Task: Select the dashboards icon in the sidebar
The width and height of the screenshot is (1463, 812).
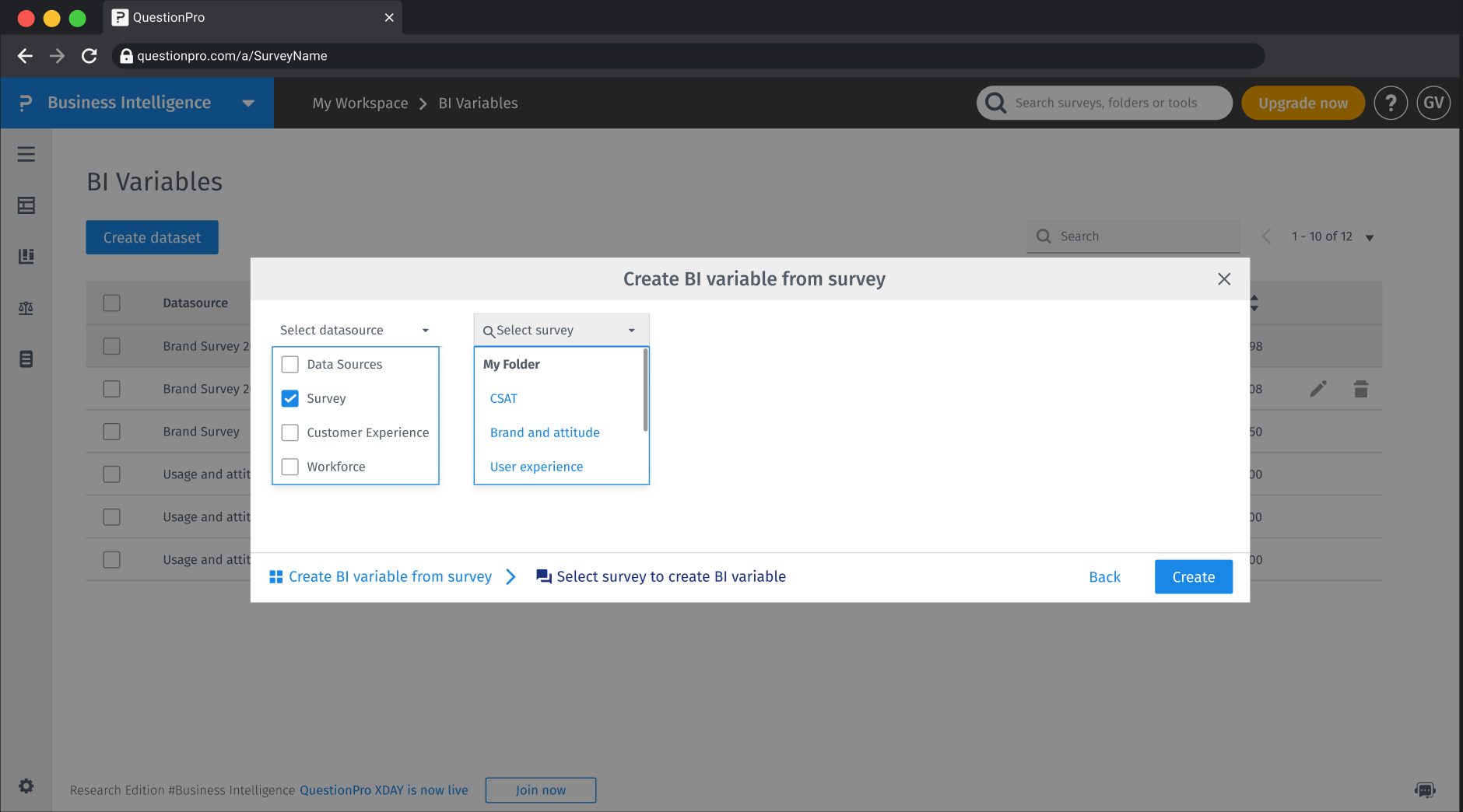Action: coord(26,205)
